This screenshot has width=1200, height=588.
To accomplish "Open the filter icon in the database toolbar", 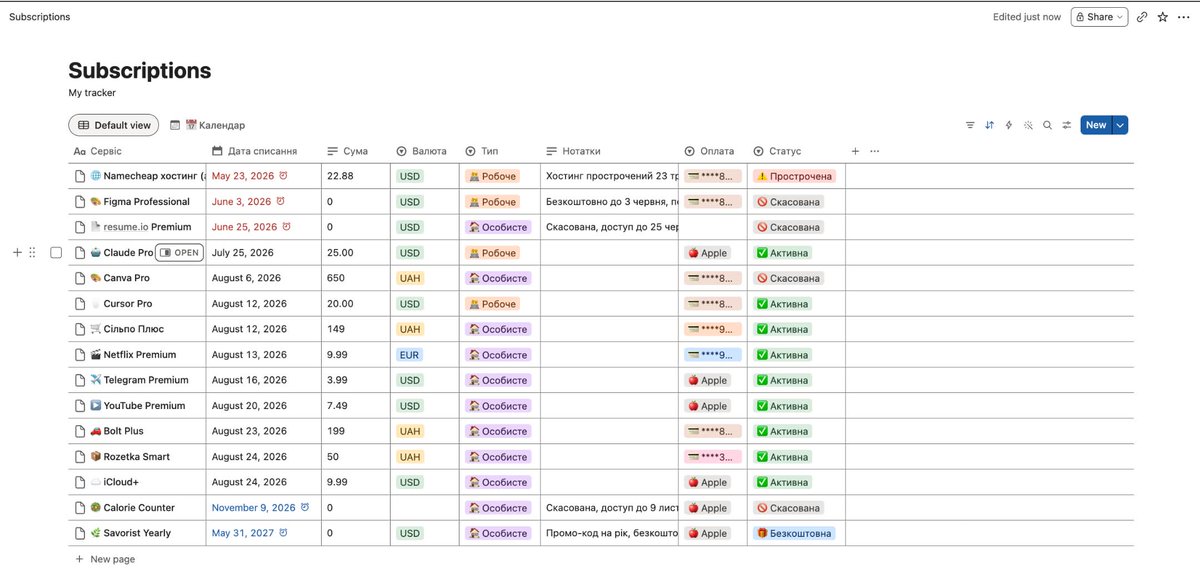I will pos(970,125).
